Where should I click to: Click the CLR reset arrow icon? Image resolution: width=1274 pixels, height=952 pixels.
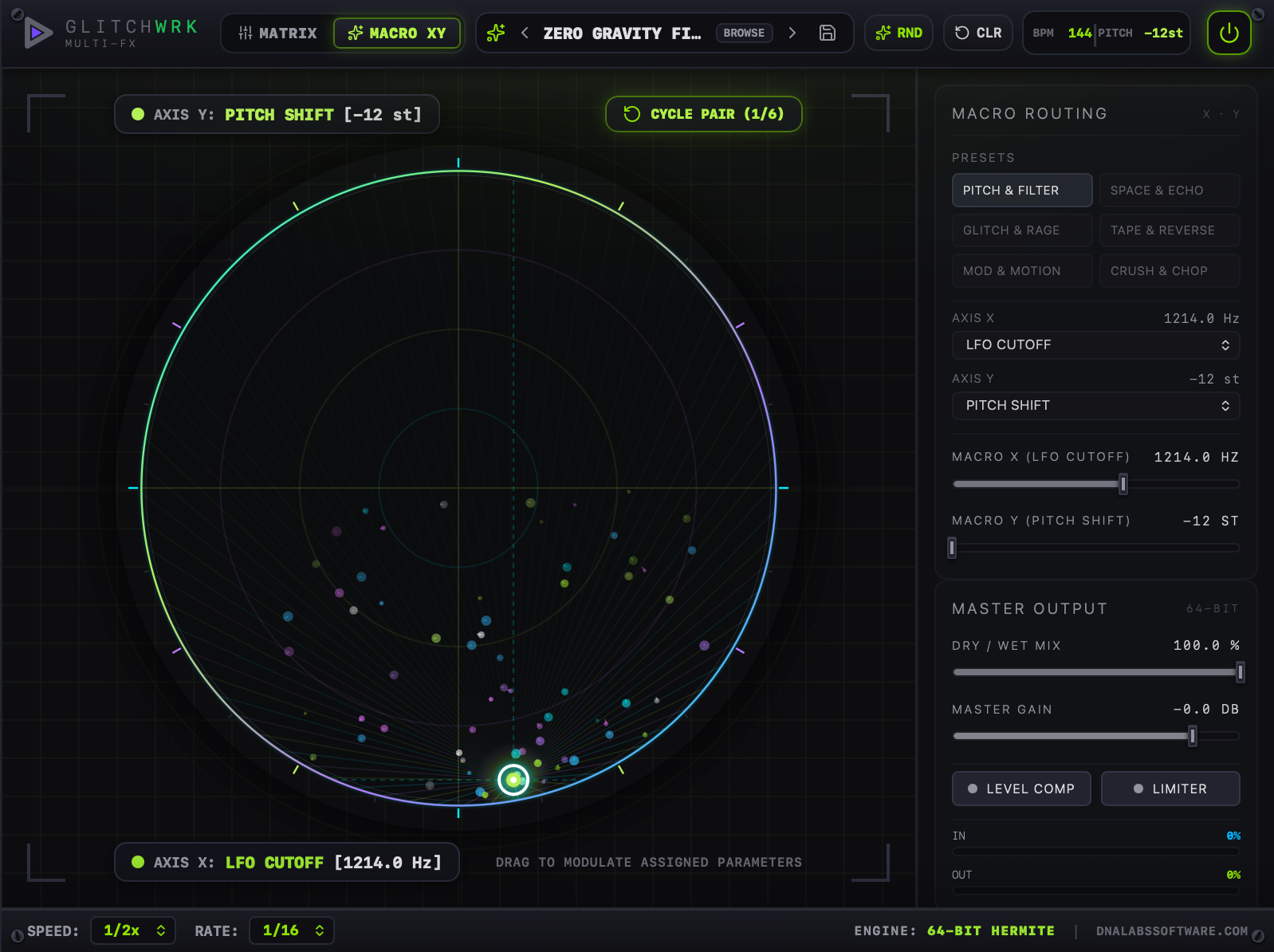pos(962,33)
